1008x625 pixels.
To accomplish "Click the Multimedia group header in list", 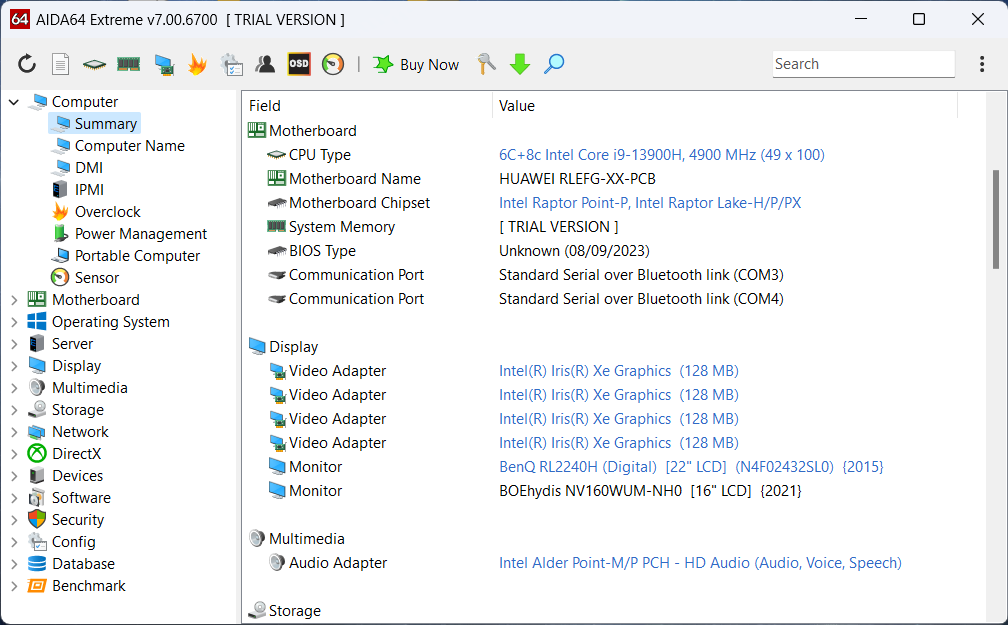I will (297, 539).
